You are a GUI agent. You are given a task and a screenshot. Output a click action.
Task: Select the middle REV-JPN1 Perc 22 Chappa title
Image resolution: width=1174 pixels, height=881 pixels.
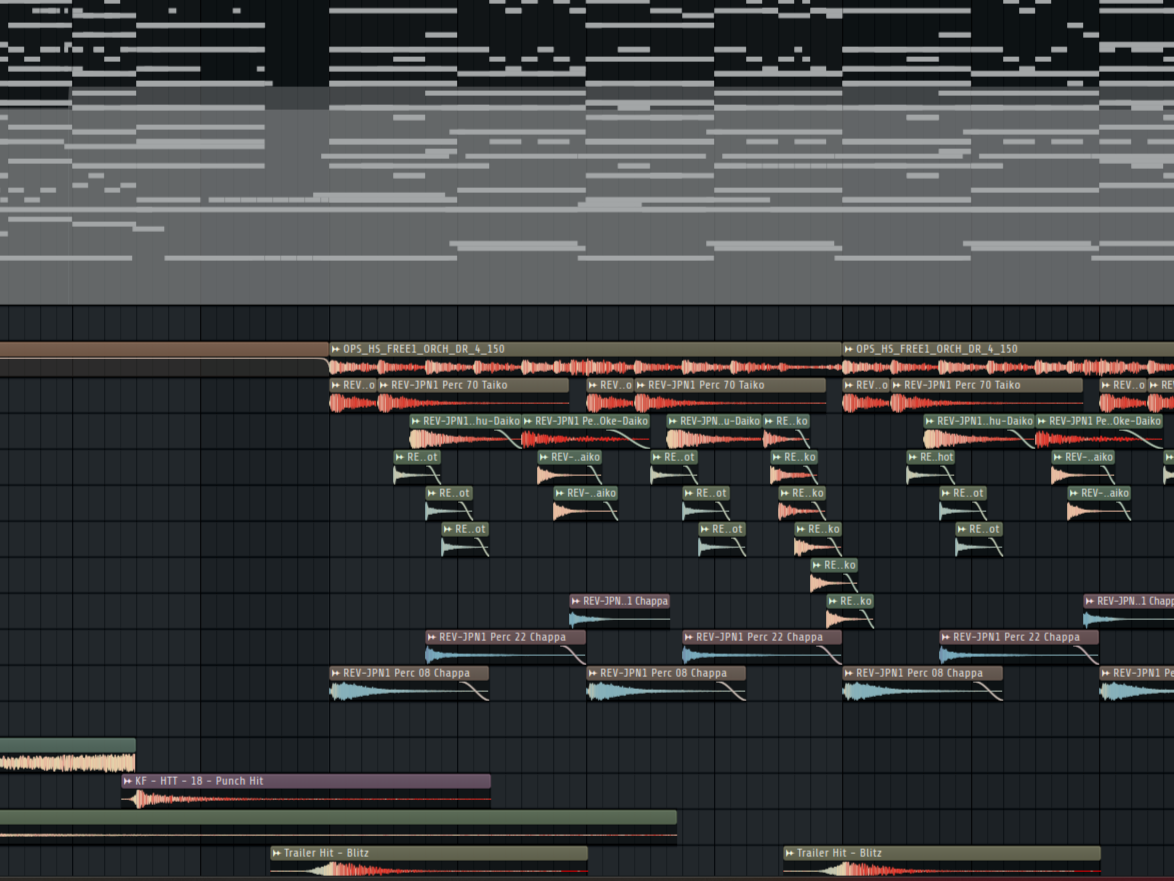click(x=759, y=637)
